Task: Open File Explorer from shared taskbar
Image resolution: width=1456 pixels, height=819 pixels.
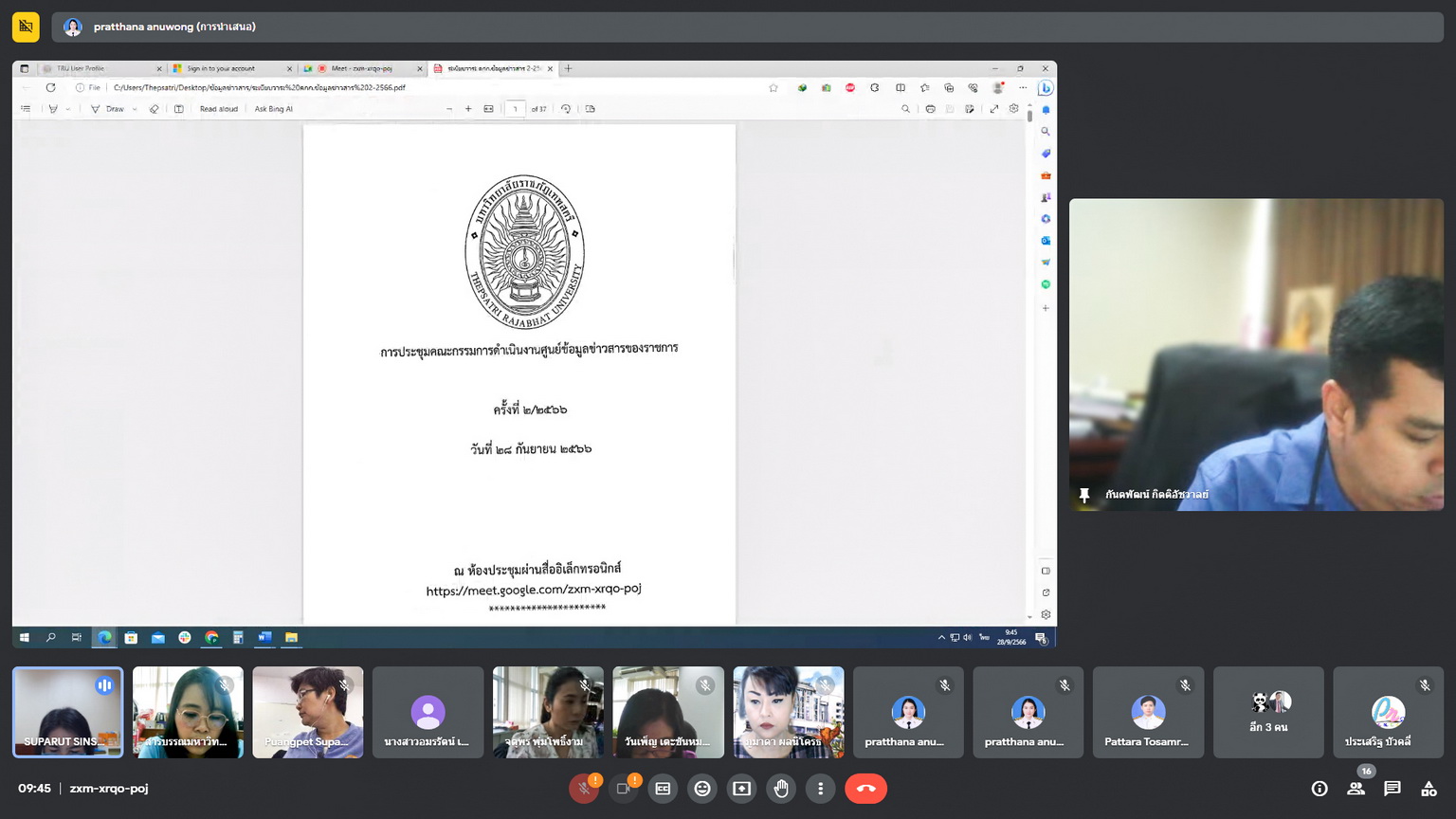Action: (x=291, y=638)
